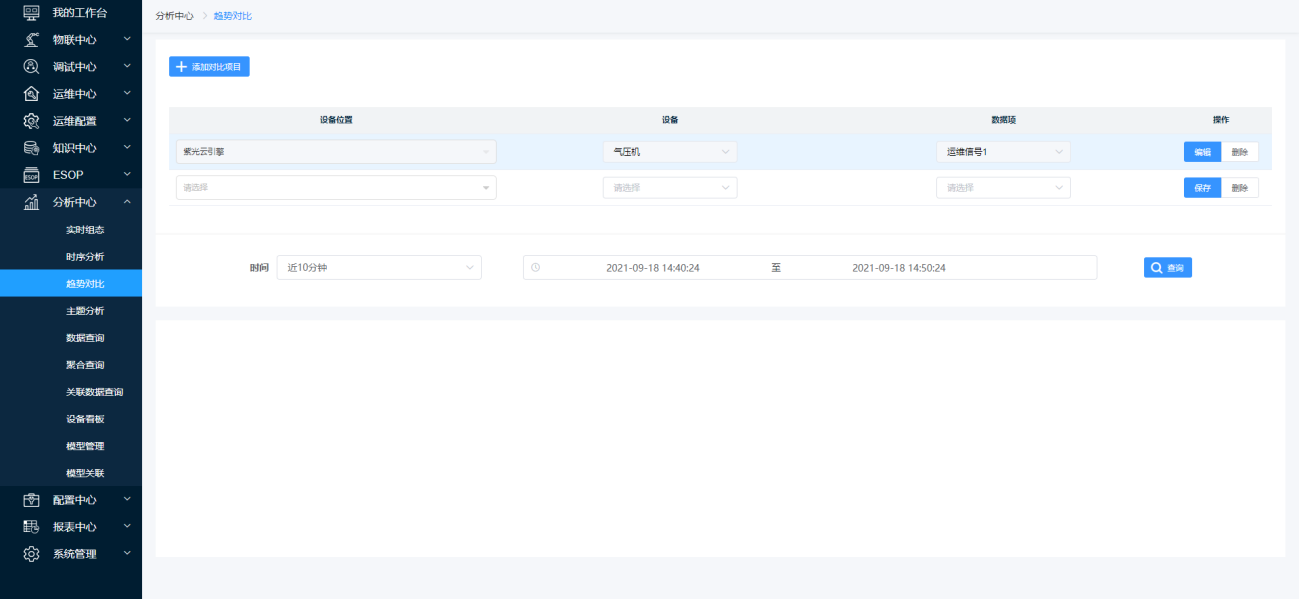Click the 添加对比项目 button
The height and width of the screenshot is (599, 1299).
(x=209, y=67)
